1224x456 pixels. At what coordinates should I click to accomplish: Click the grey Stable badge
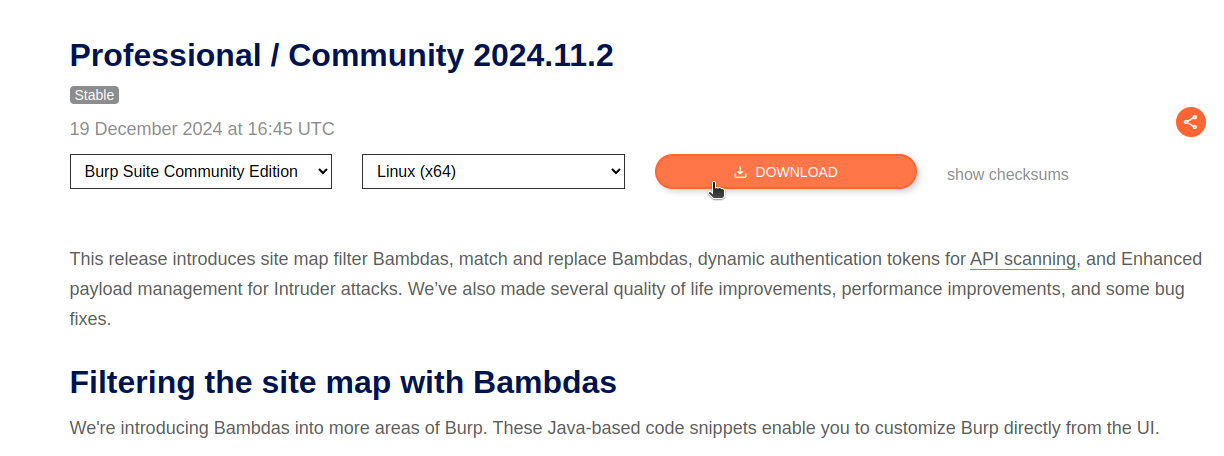click(x=95, y=95)
